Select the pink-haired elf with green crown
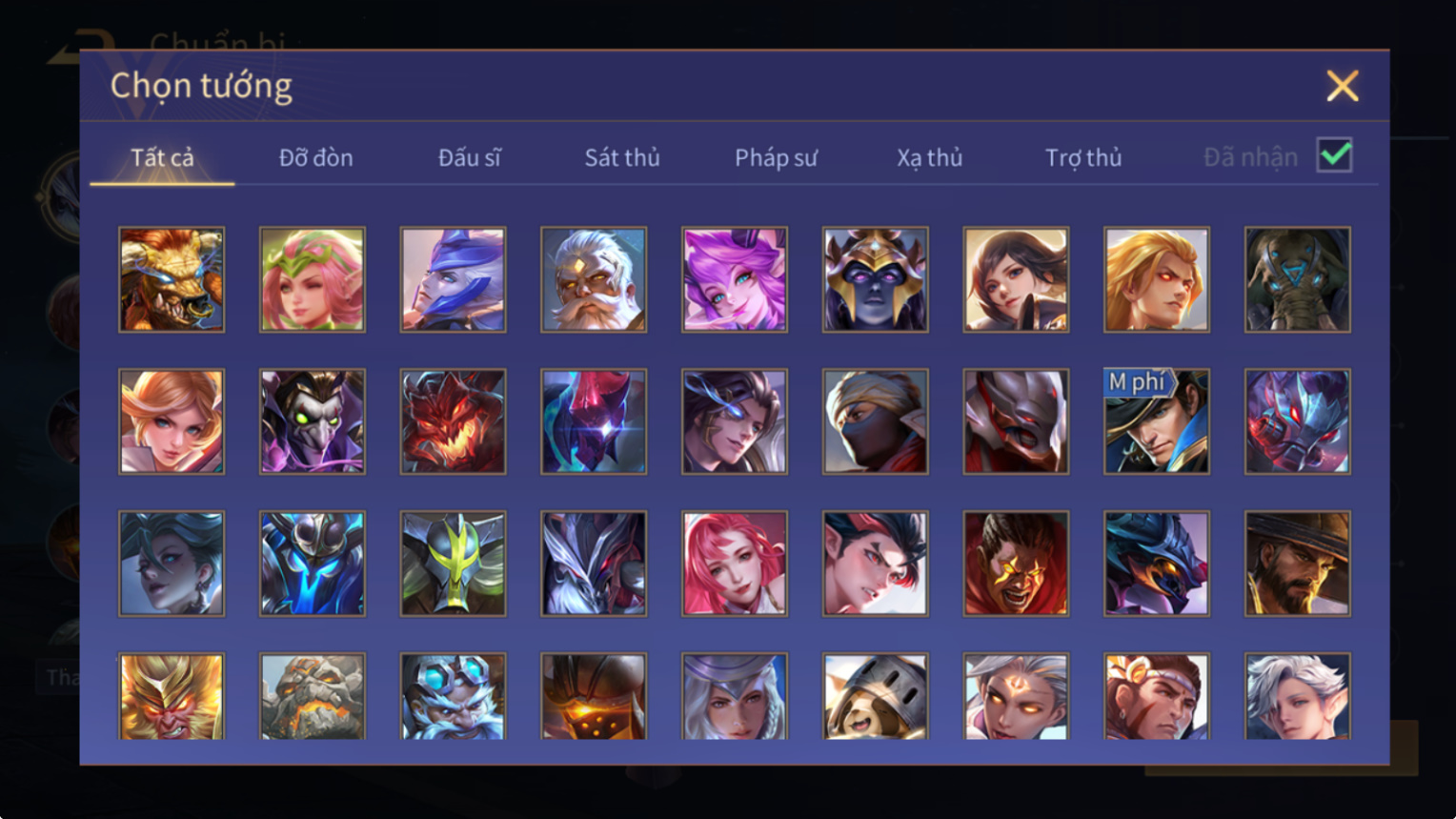The width and height of the screenshot is (1456, 819). (x=313, y=279)
